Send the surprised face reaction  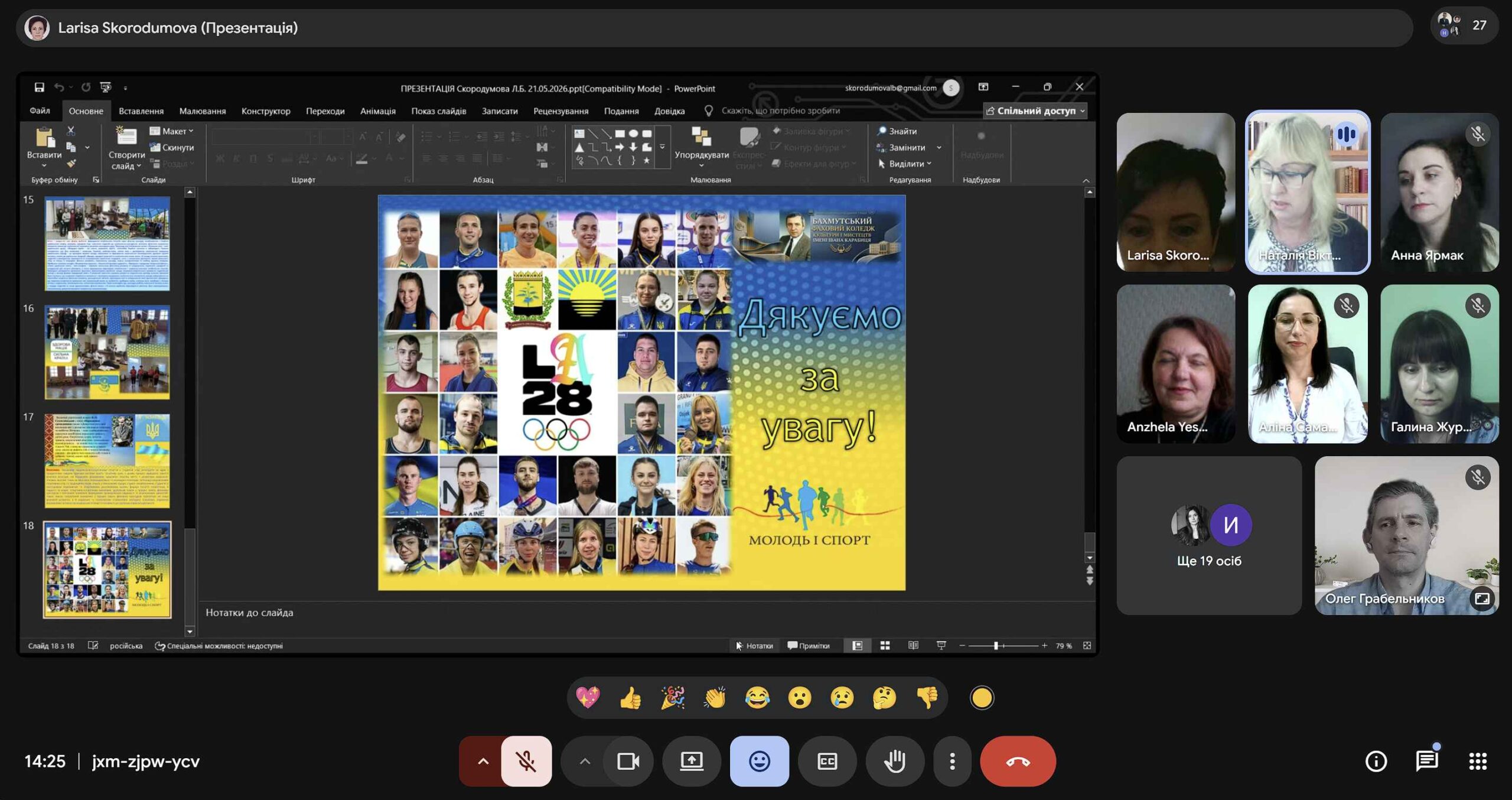(x=800, y=698)
